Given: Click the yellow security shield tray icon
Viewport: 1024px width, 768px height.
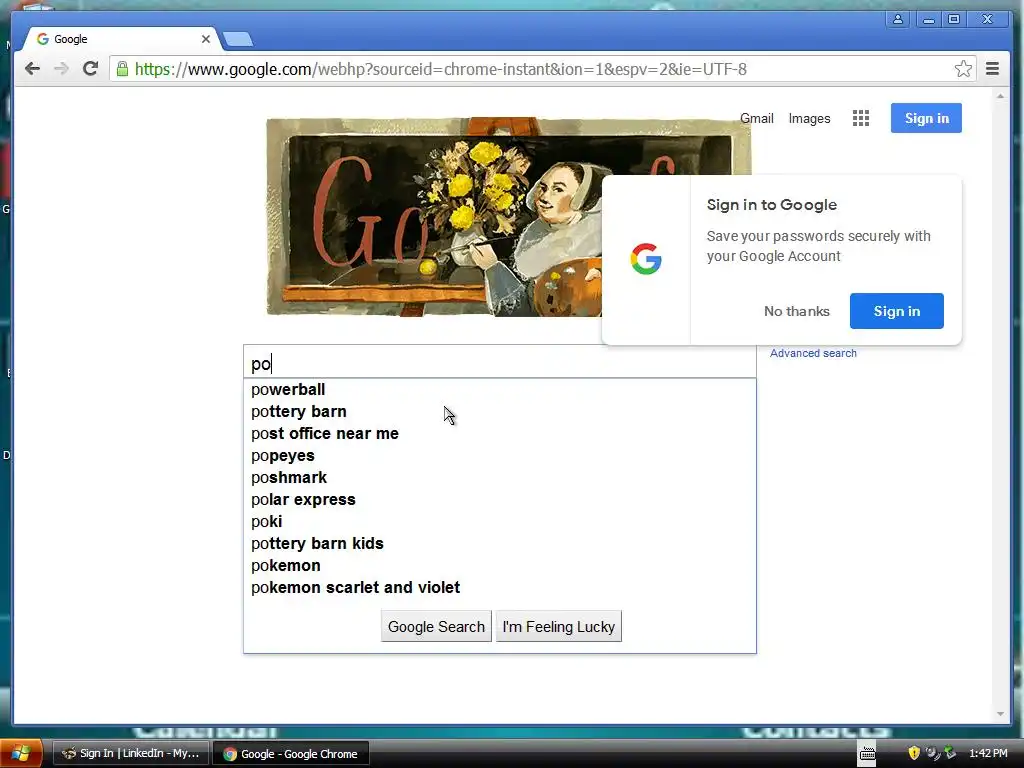Looking at the screenshot, I should click(914, 753).
